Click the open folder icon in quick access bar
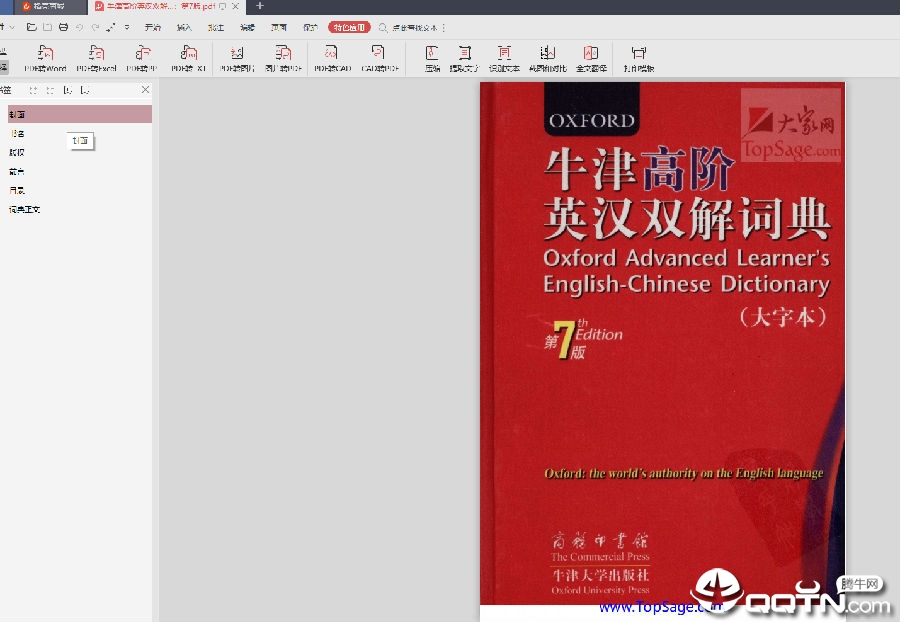Image resolution: width=900 pixels, height=622 pixels. pyautogui.click(x=32, y=27)
